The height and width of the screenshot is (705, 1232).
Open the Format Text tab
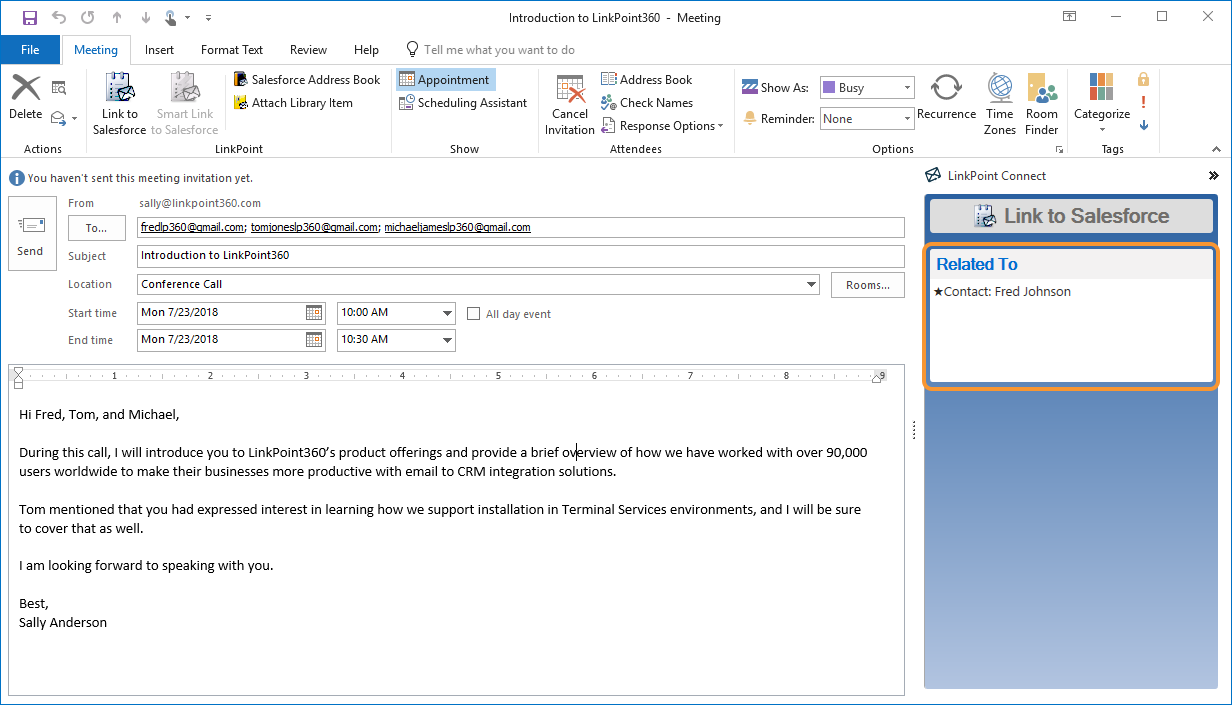pyautogui.click(x=232, y=50)
